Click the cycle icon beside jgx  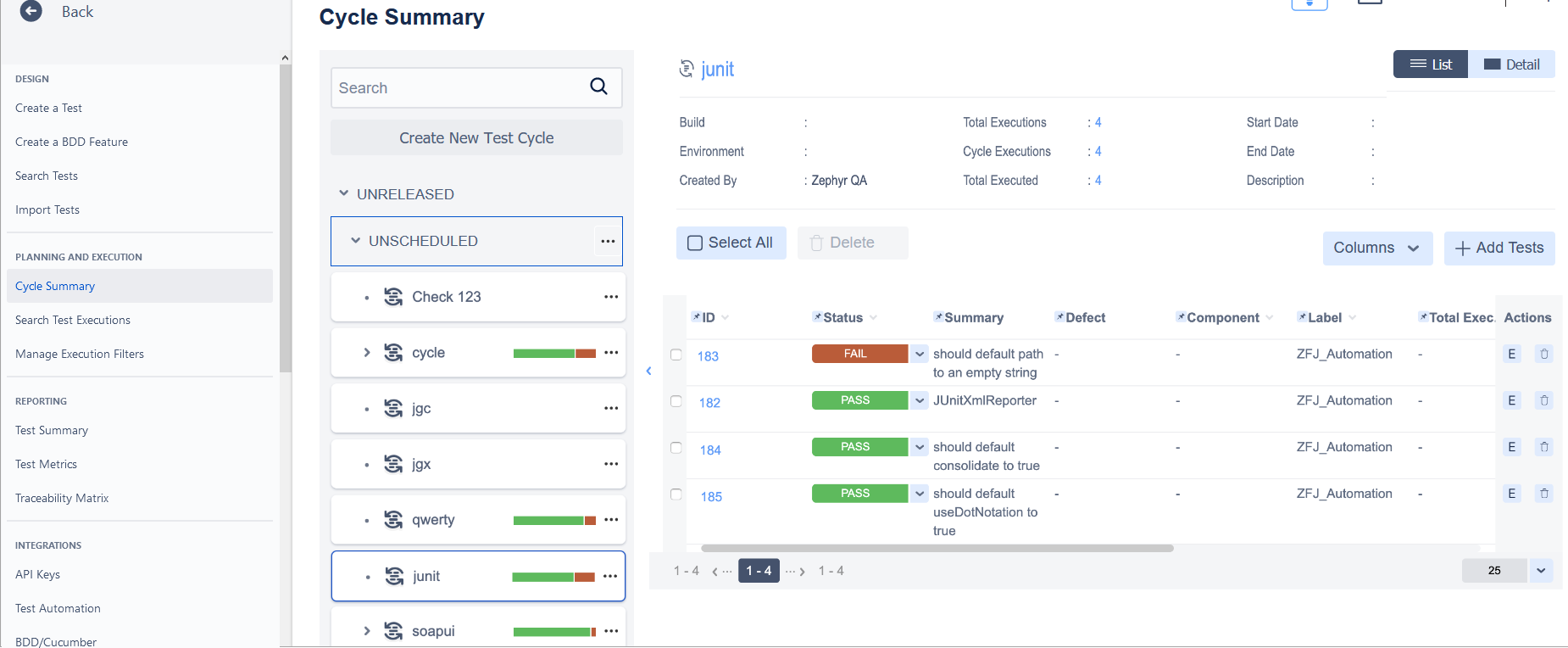pyautogui.click(x=393, y=464)
